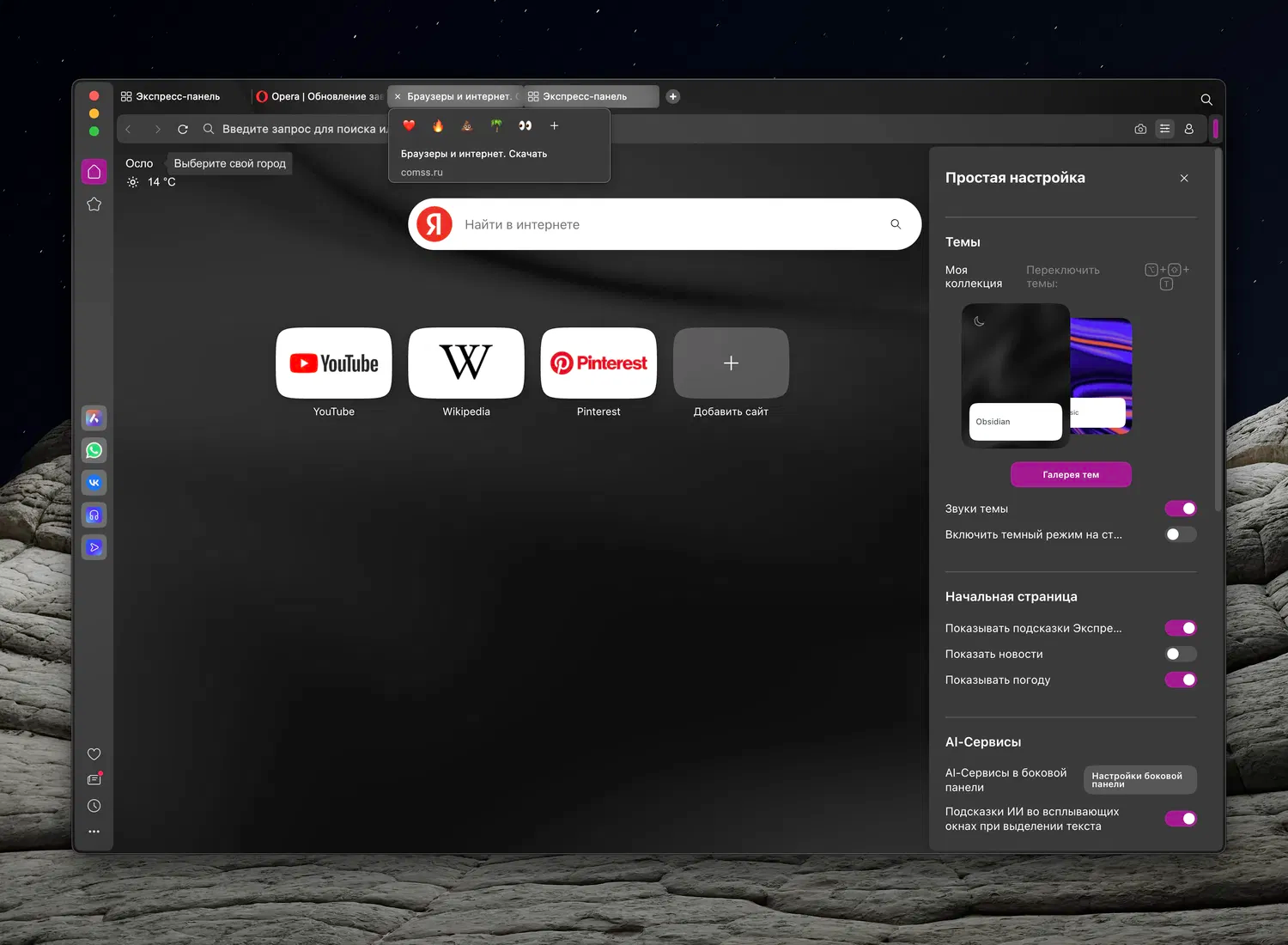
Task: Add a new tab with the plus button
Action: (x=673, y=96)
